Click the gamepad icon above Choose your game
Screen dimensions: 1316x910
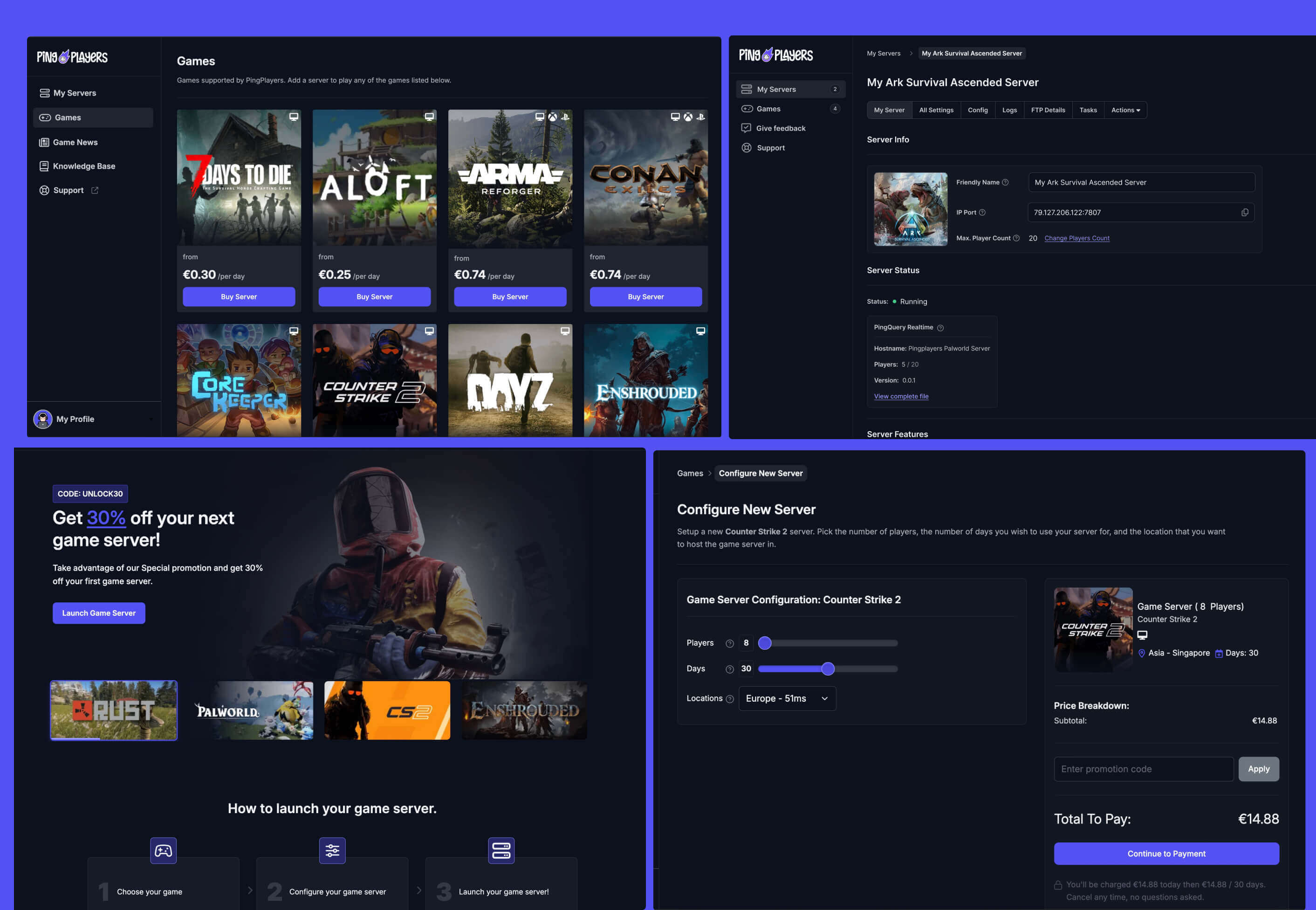pyautogui.click(x=163, y=850)
